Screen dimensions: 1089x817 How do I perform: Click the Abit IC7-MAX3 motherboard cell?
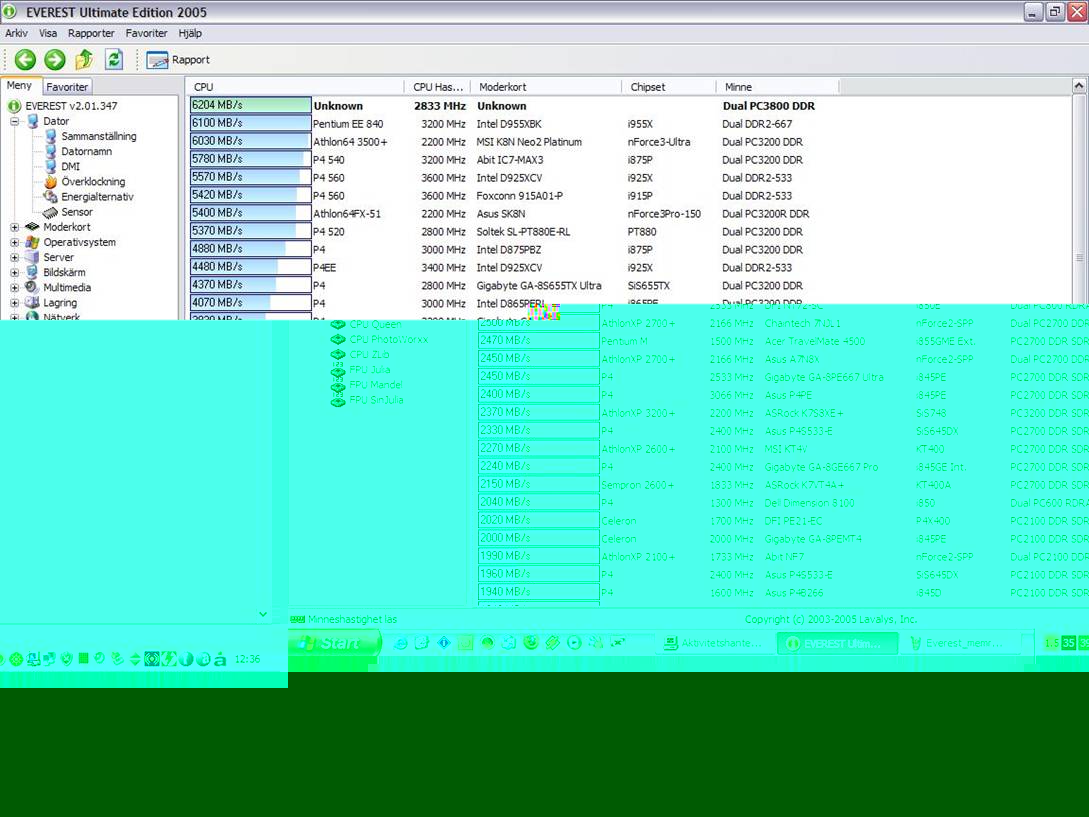(x=510, y=160)
